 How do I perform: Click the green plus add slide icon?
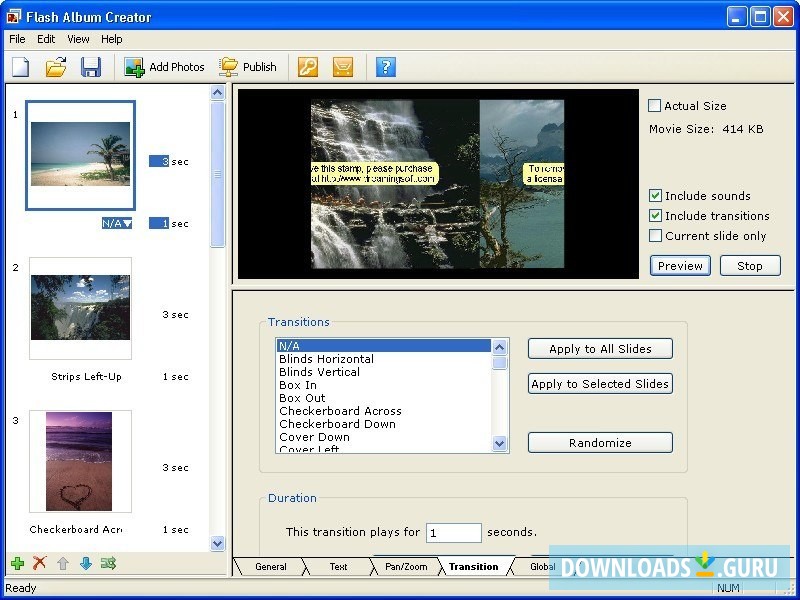(18, 563)
